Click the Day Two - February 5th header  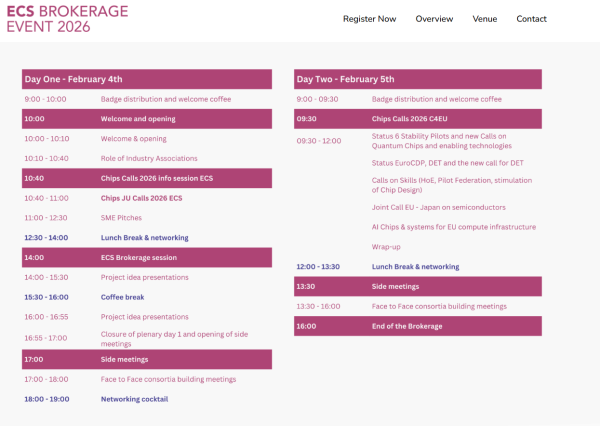(x=417, y=79)
